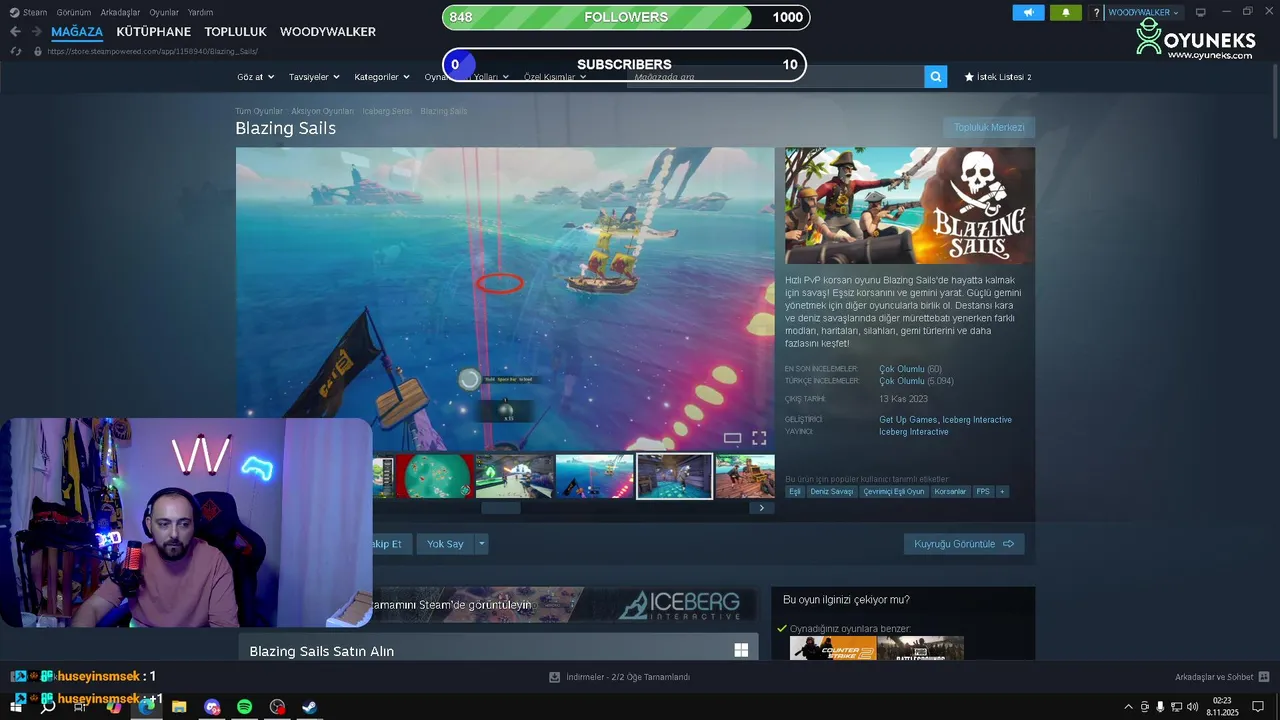
Task: Open the Oyunlar menu
Action: pos(164,12)
